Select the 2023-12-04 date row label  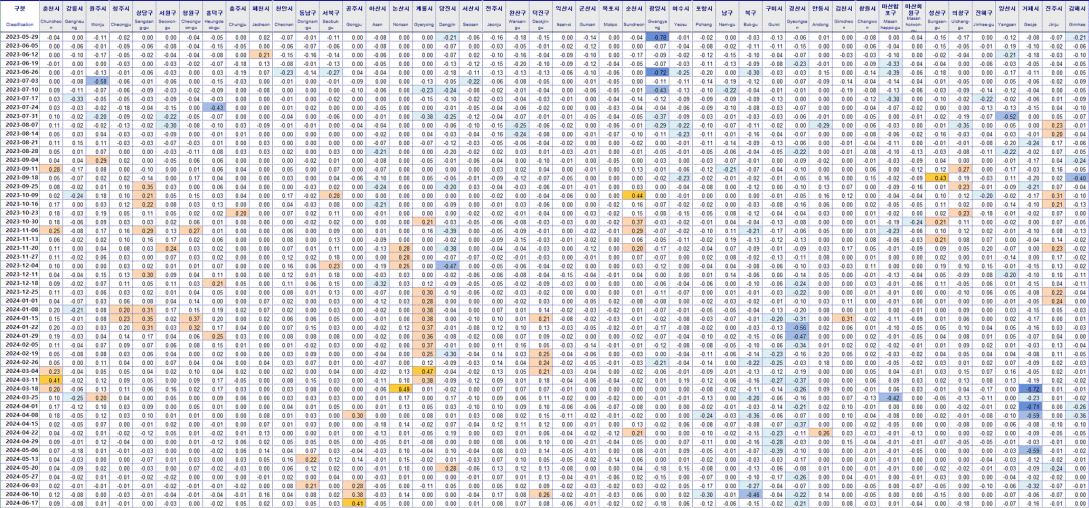19,265
